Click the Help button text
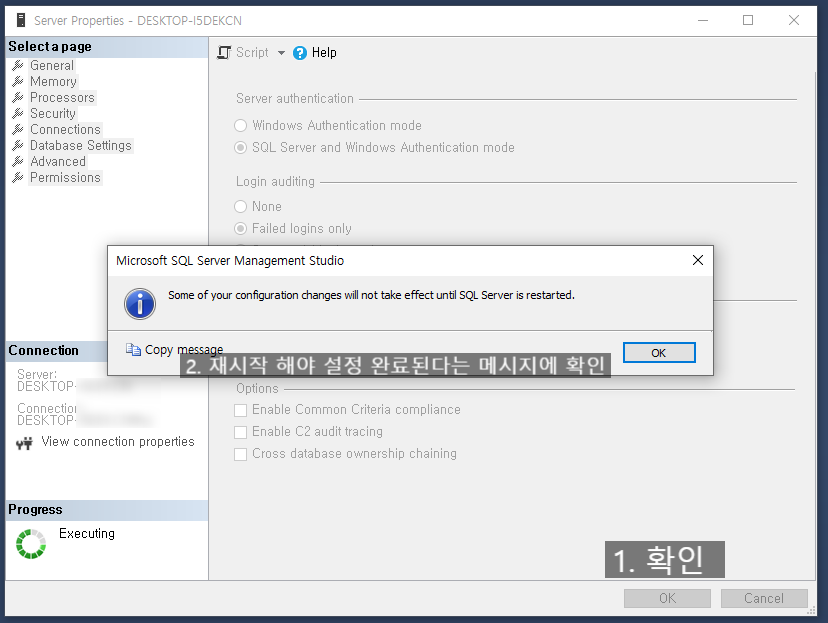The height and width of the screenshot is (623, 828). click(324, 53)
